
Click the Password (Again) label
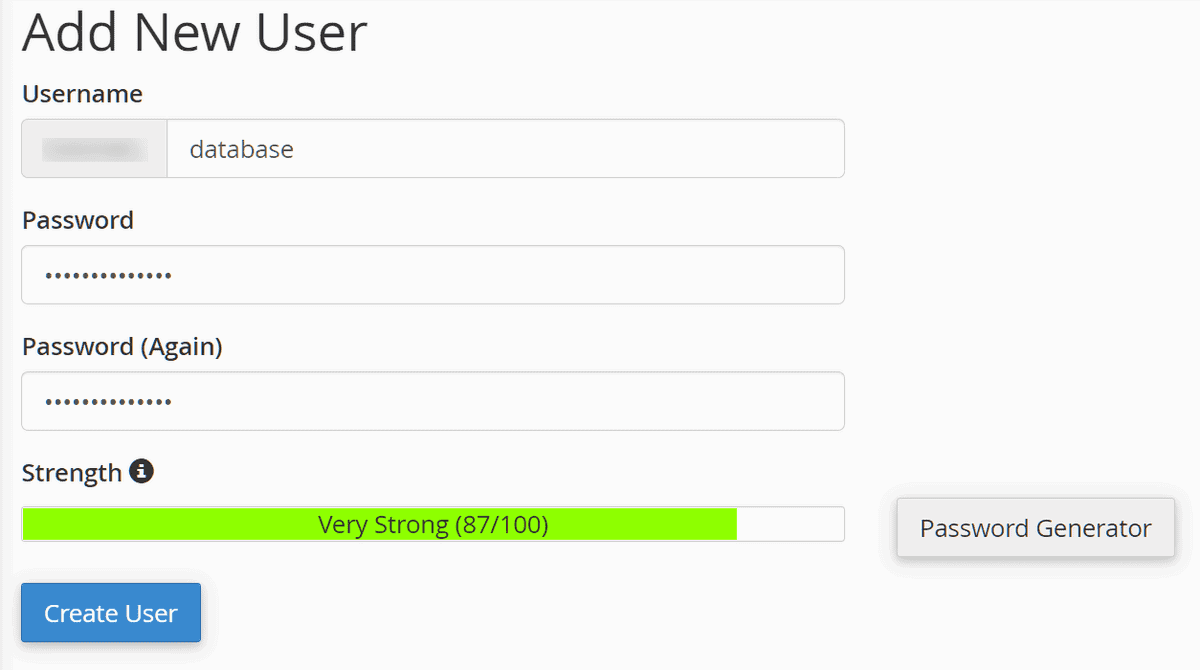click(x=122, y=346)
